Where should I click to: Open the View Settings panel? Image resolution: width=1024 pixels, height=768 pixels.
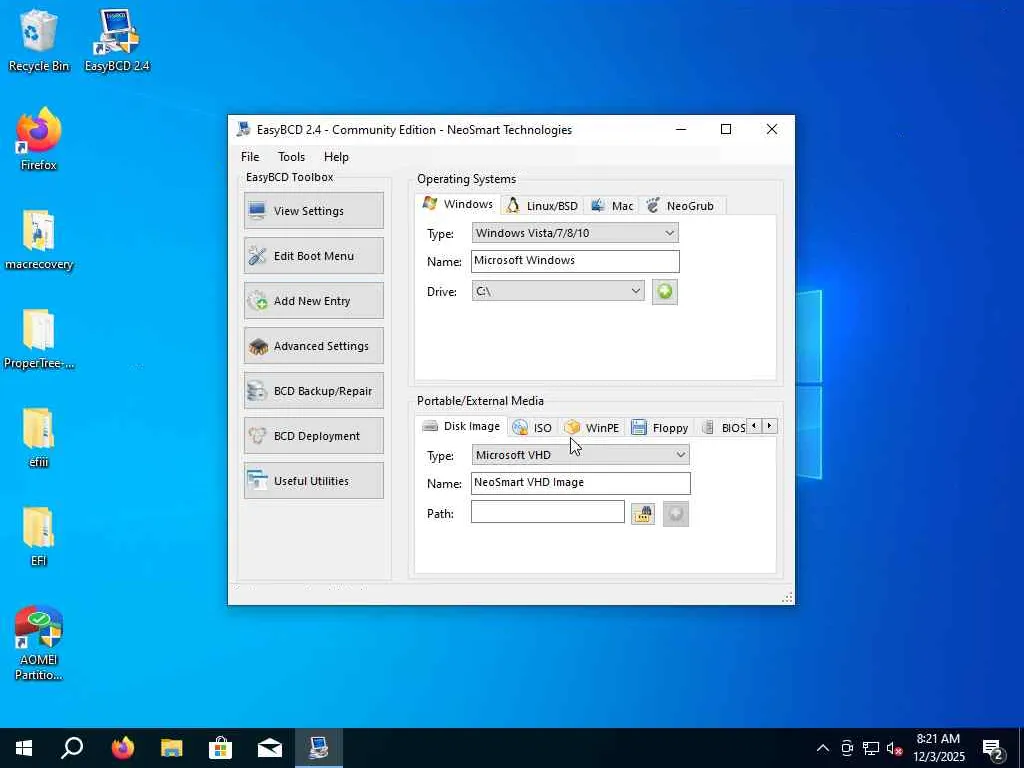click(313, 210)
